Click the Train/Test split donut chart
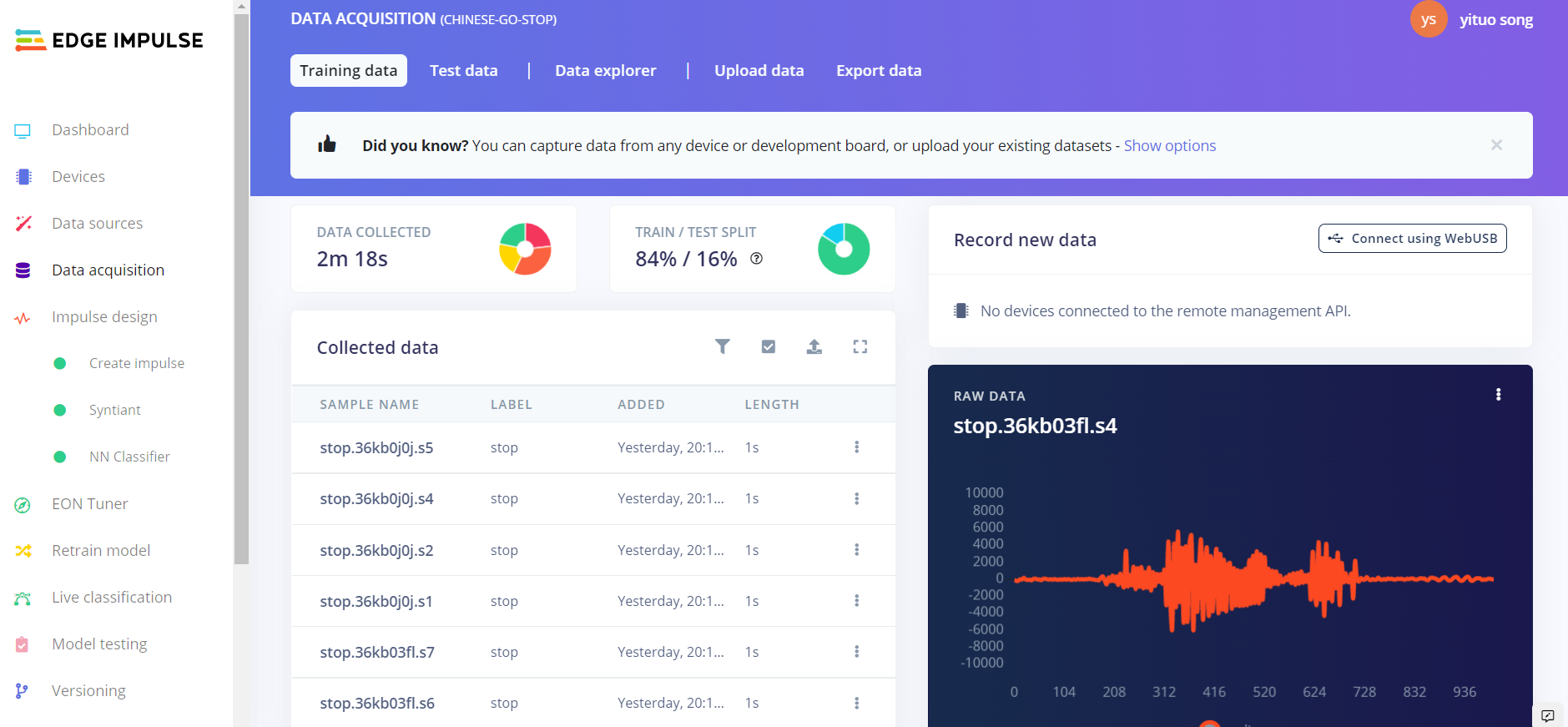 point(844,249)
